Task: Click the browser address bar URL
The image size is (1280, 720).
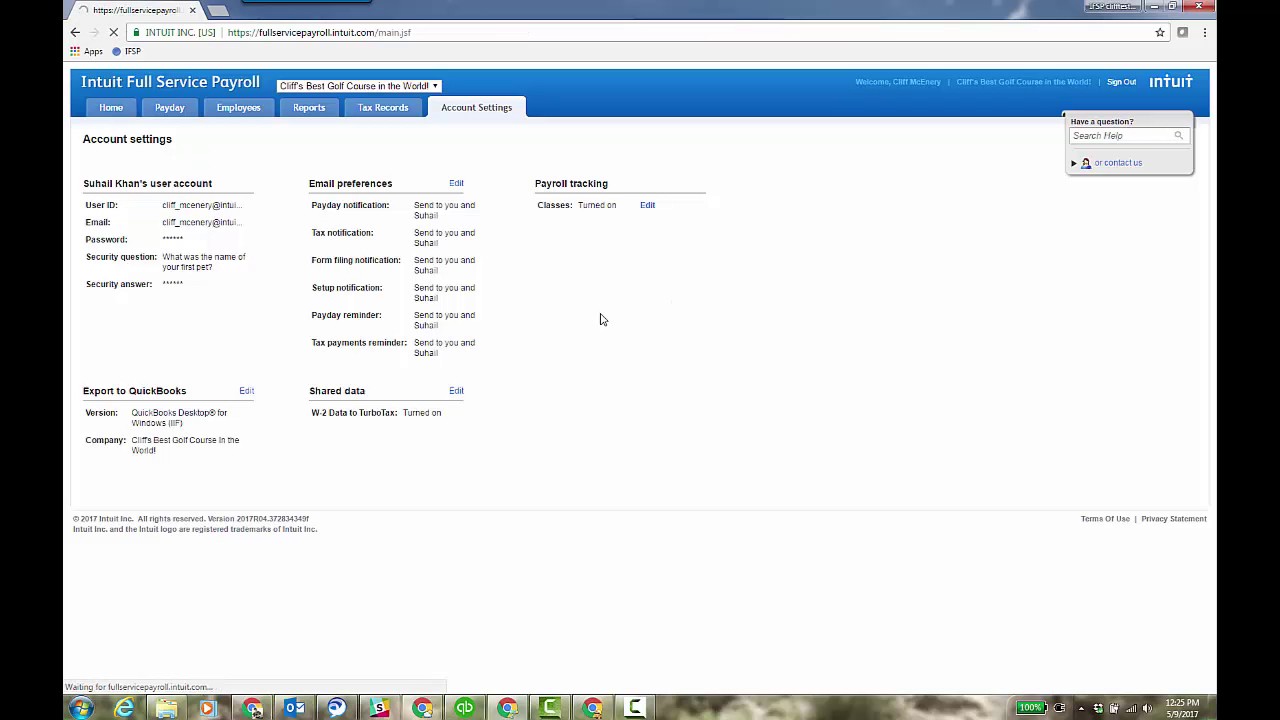Action: 319,32
